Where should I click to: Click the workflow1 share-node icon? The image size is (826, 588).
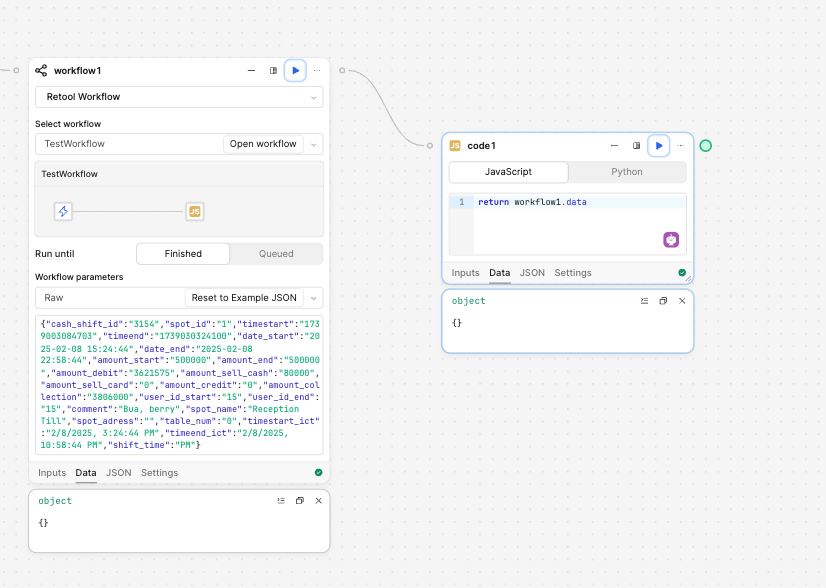coord(41,71)
